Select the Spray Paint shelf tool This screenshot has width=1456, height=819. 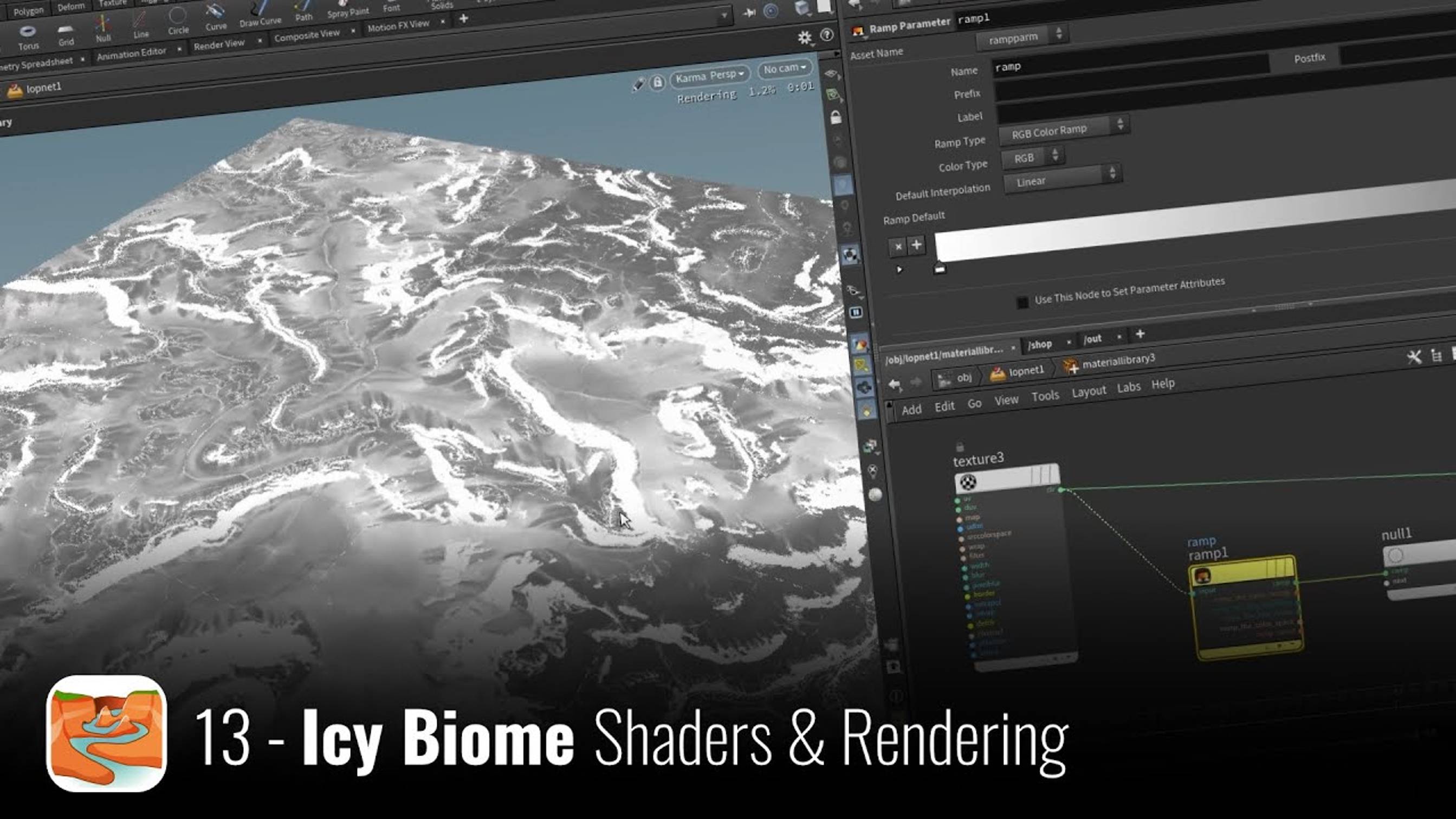[348, 8]
